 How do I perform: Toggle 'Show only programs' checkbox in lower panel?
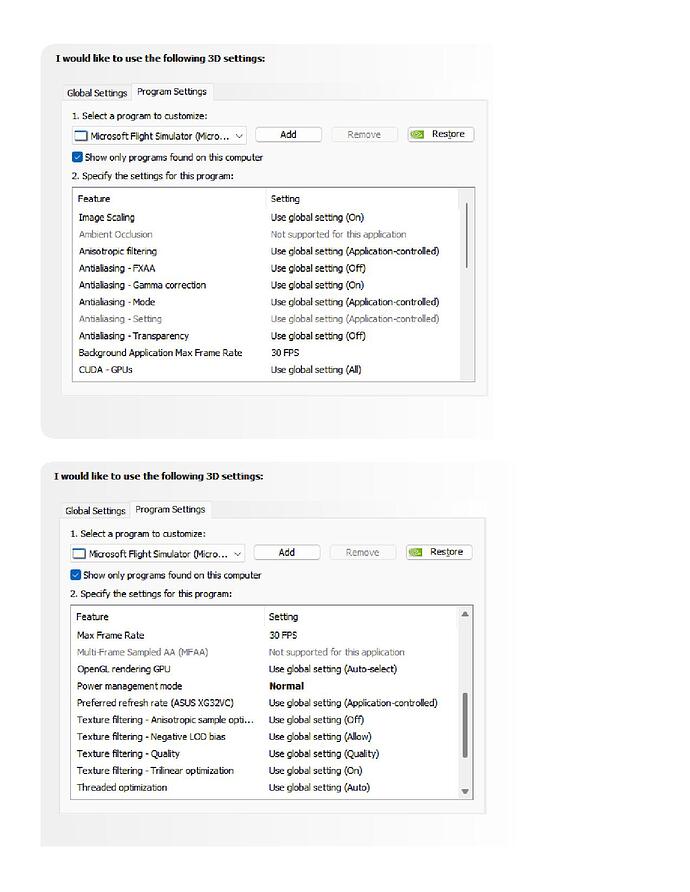point(76,575)
